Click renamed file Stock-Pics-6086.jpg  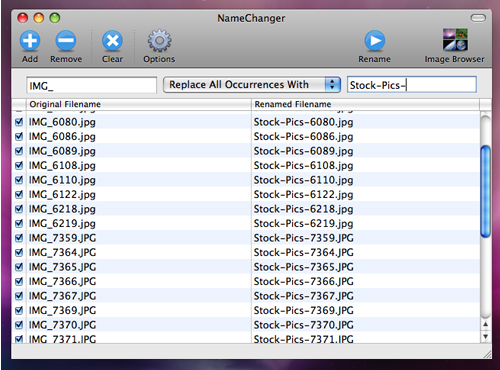point(303,137)
